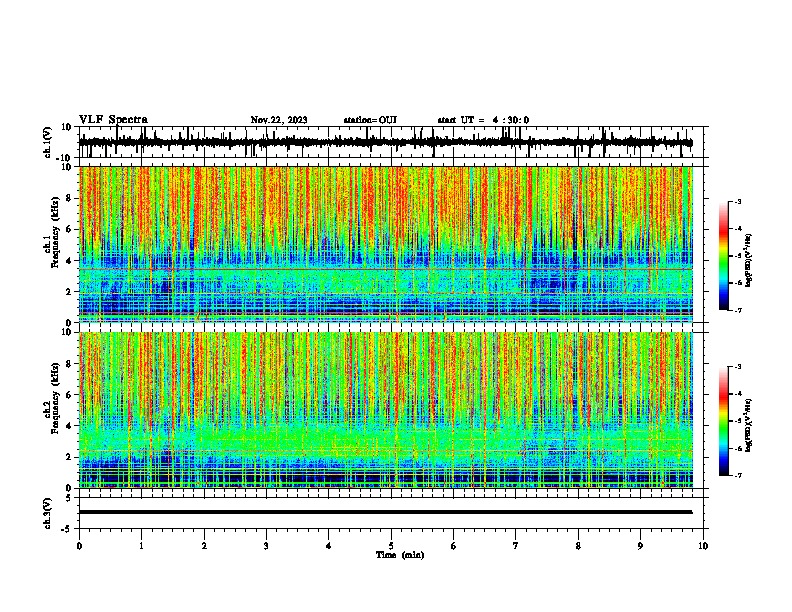Click the ch.3 flat voltage trace line
Screen dimensions: 792x612
click(x=385, y=512)
